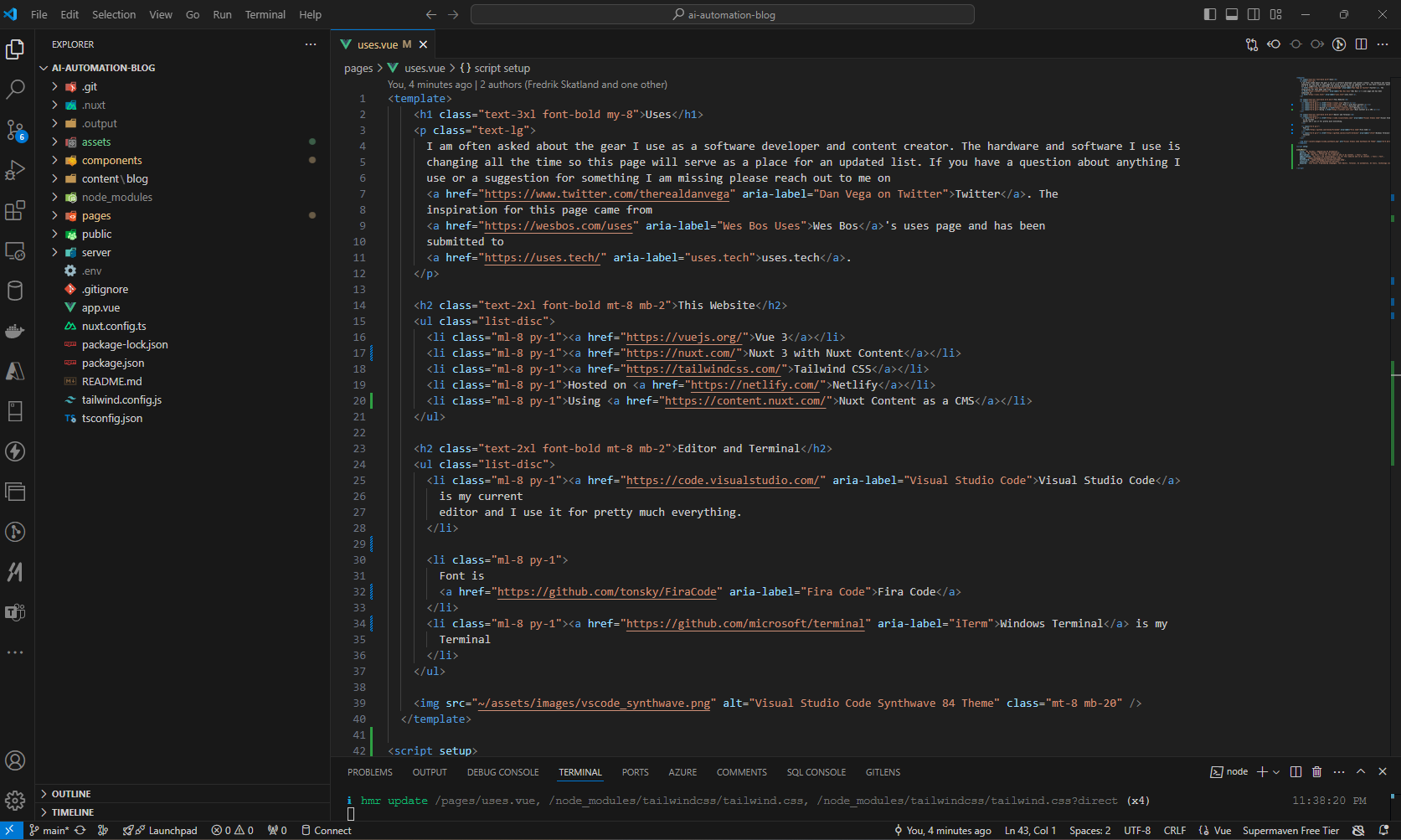Open the Thunder Client lightning bolt icon

pyautogui.click(x=15, y=451)
